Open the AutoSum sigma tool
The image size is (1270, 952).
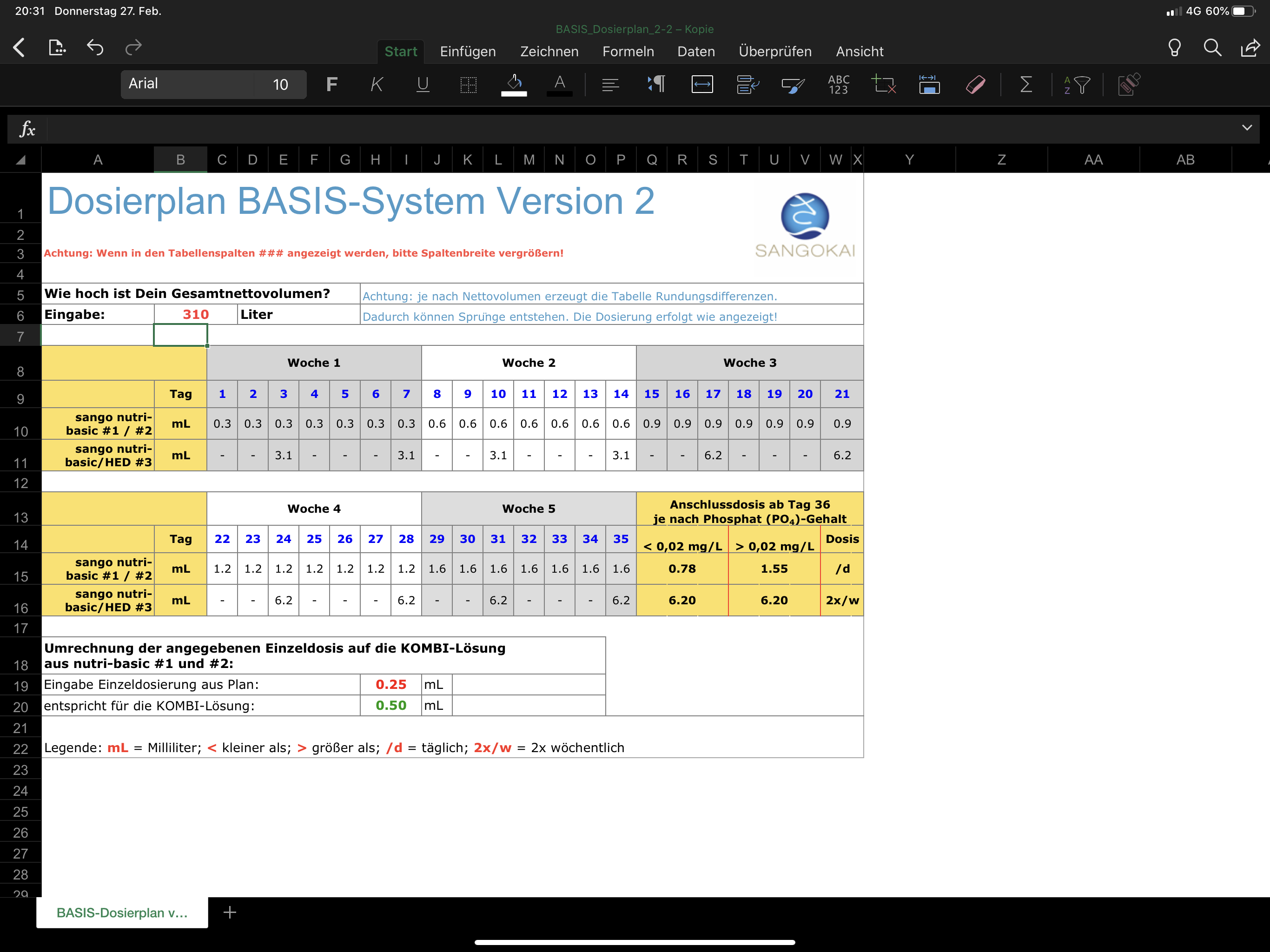click(1025, 85)
